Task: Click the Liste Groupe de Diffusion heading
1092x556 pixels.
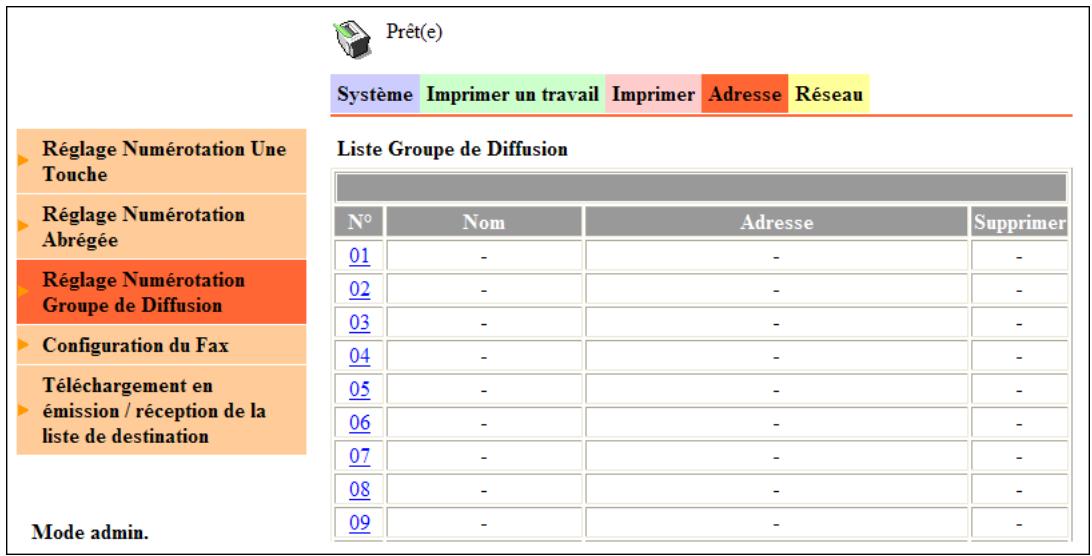Action: [452, 149]
